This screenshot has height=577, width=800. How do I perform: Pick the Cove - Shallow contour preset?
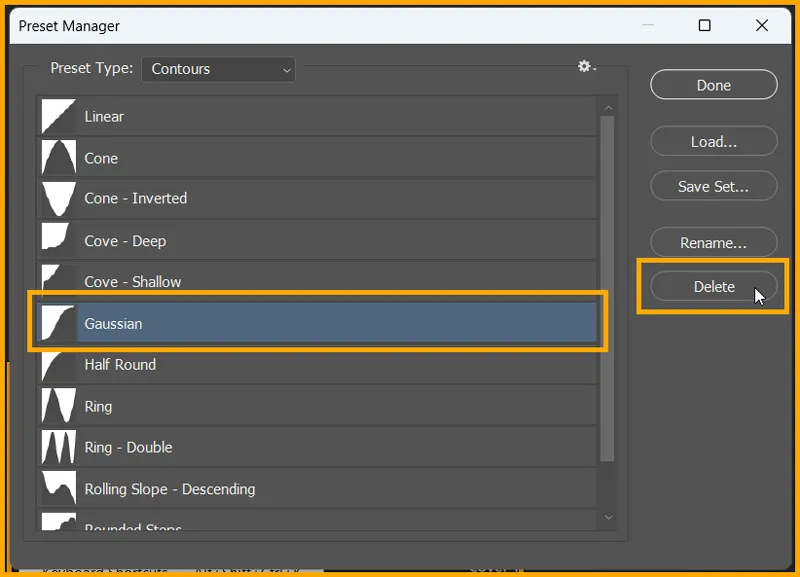click(x=57, y=281)
